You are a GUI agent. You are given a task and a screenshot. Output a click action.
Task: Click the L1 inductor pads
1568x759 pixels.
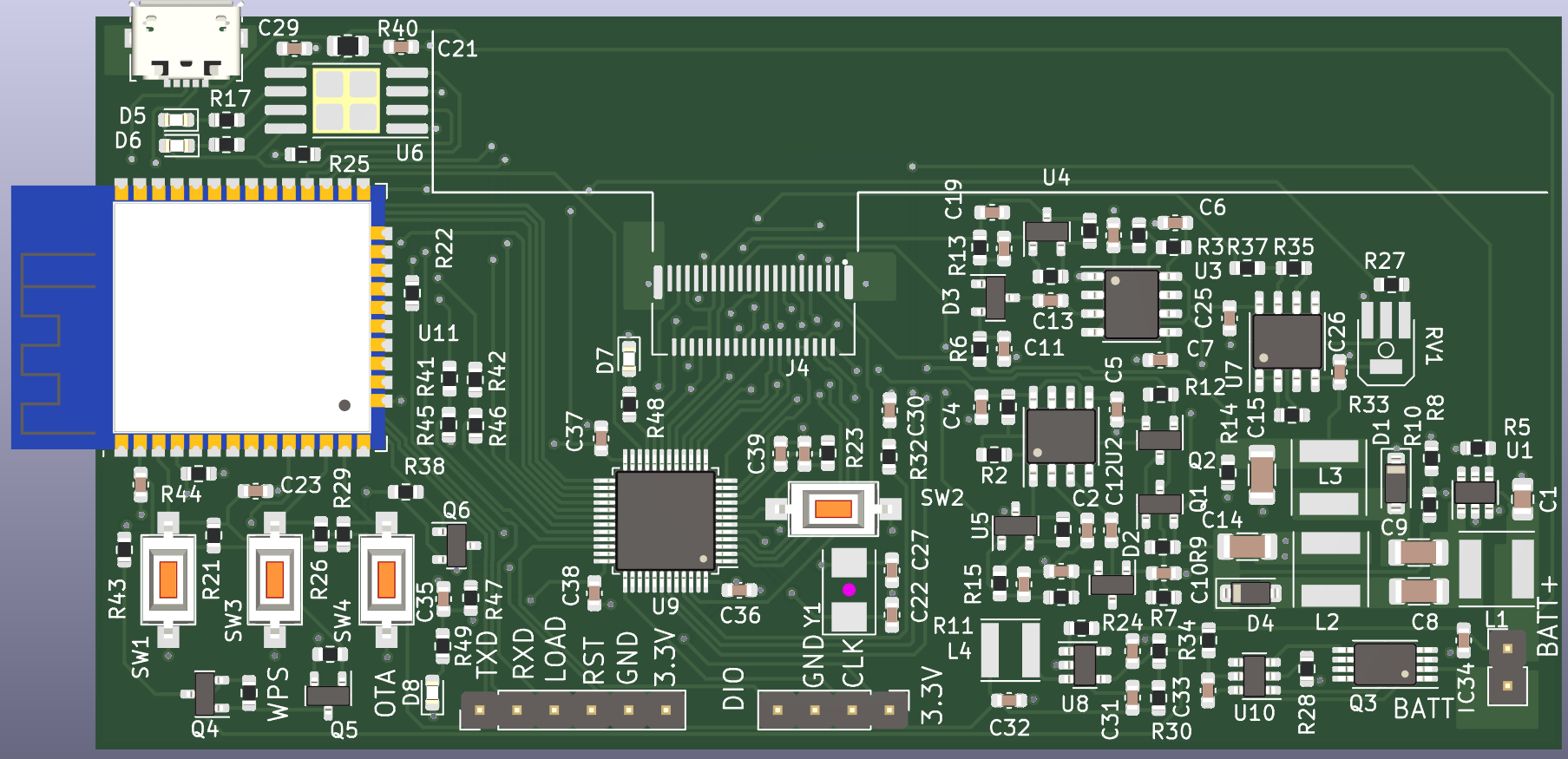[x=1496, y=569]
